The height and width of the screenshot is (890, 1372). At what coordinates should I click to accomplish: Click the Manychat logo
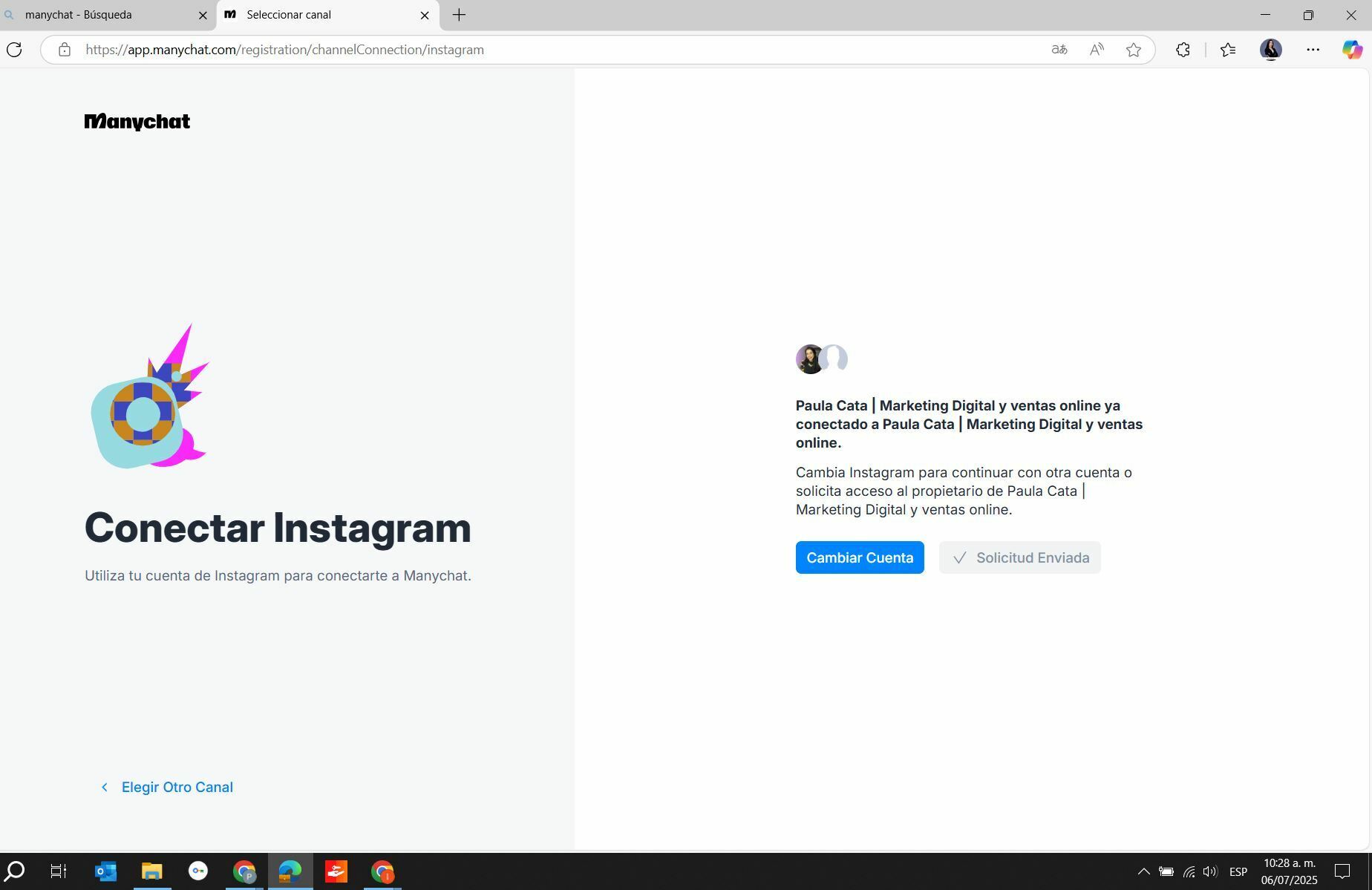click(x=137, y=122)
